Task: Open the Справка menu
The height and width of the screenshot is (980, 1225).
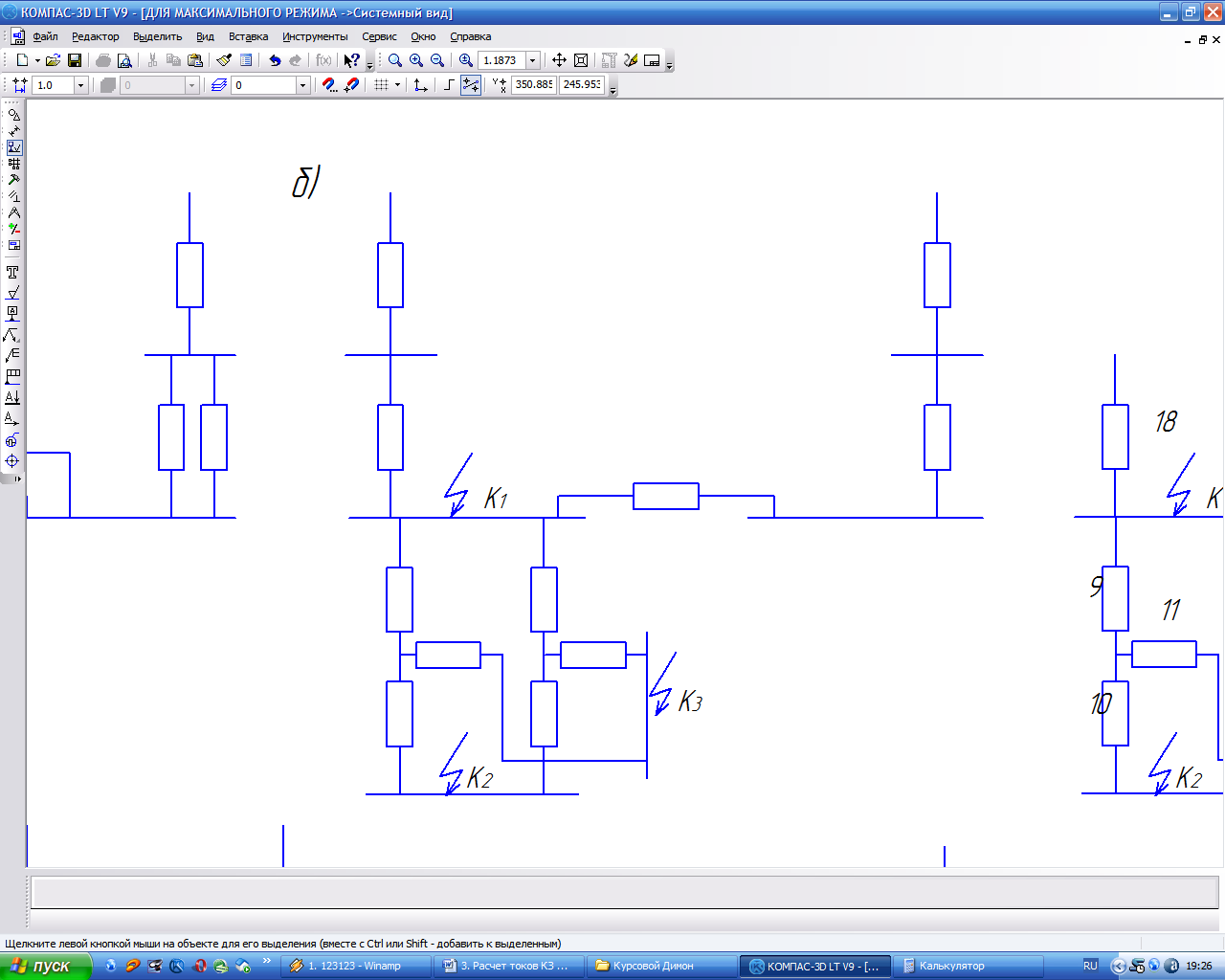Action: click(x=471, y=36)
